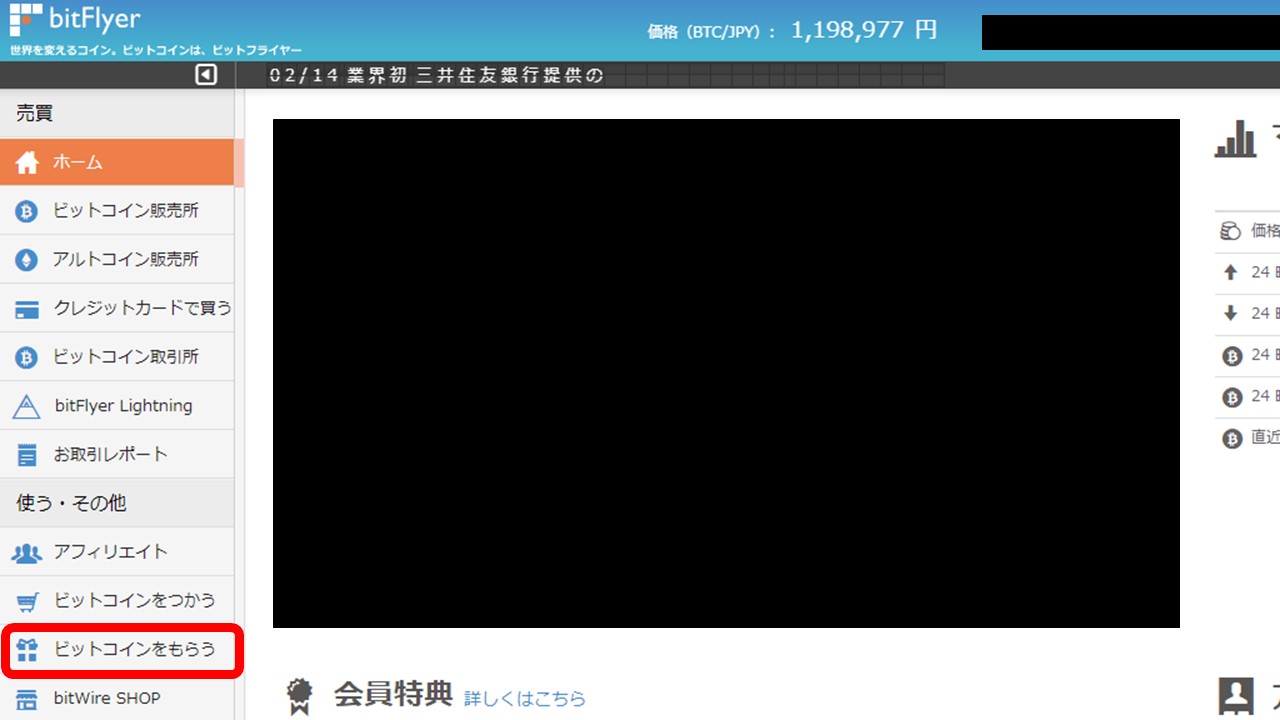The width and height of the screenshot is (1280, 720).
Task: Select the アフィリエイト people icon
Action: (27, 551)
